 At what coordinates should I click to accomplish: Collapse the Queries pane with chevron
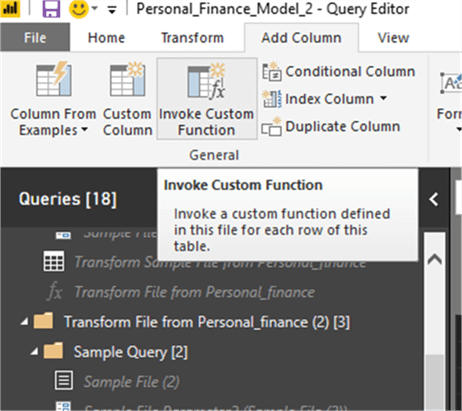tap(434, 199)
